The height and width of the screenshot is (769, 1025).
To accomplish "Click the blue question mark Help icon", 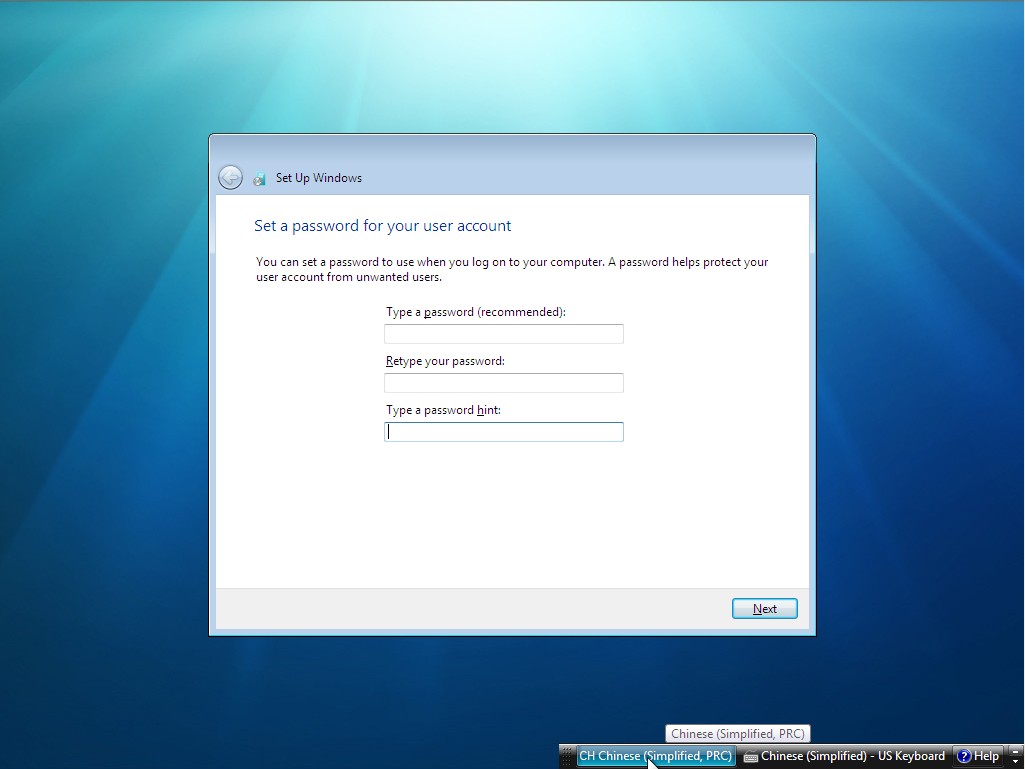I will pyautogui.click(x=961, y=756).
